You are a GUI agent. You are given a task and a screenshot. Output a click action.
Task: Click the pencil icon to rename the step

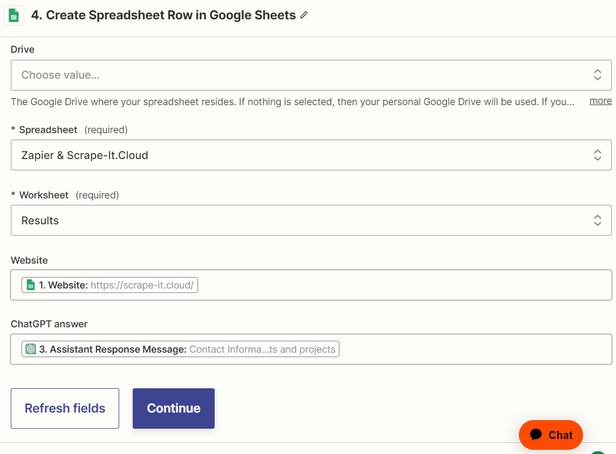coord(304,15)
